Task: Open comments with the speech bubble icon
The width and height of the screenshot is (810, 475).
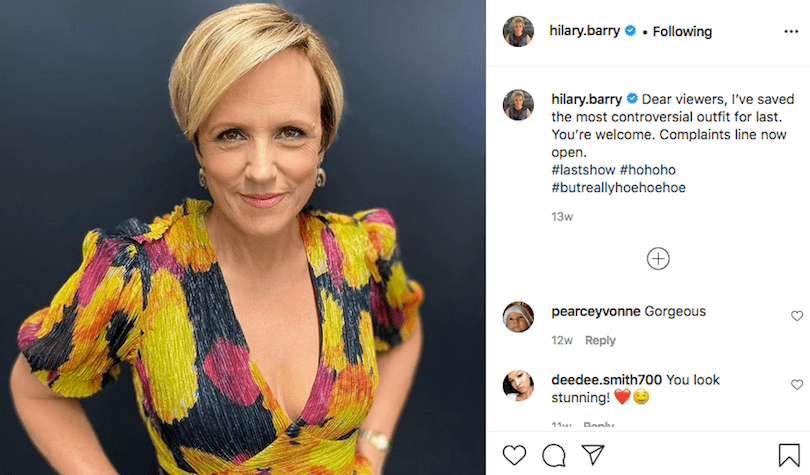Action: pos(553,455)
